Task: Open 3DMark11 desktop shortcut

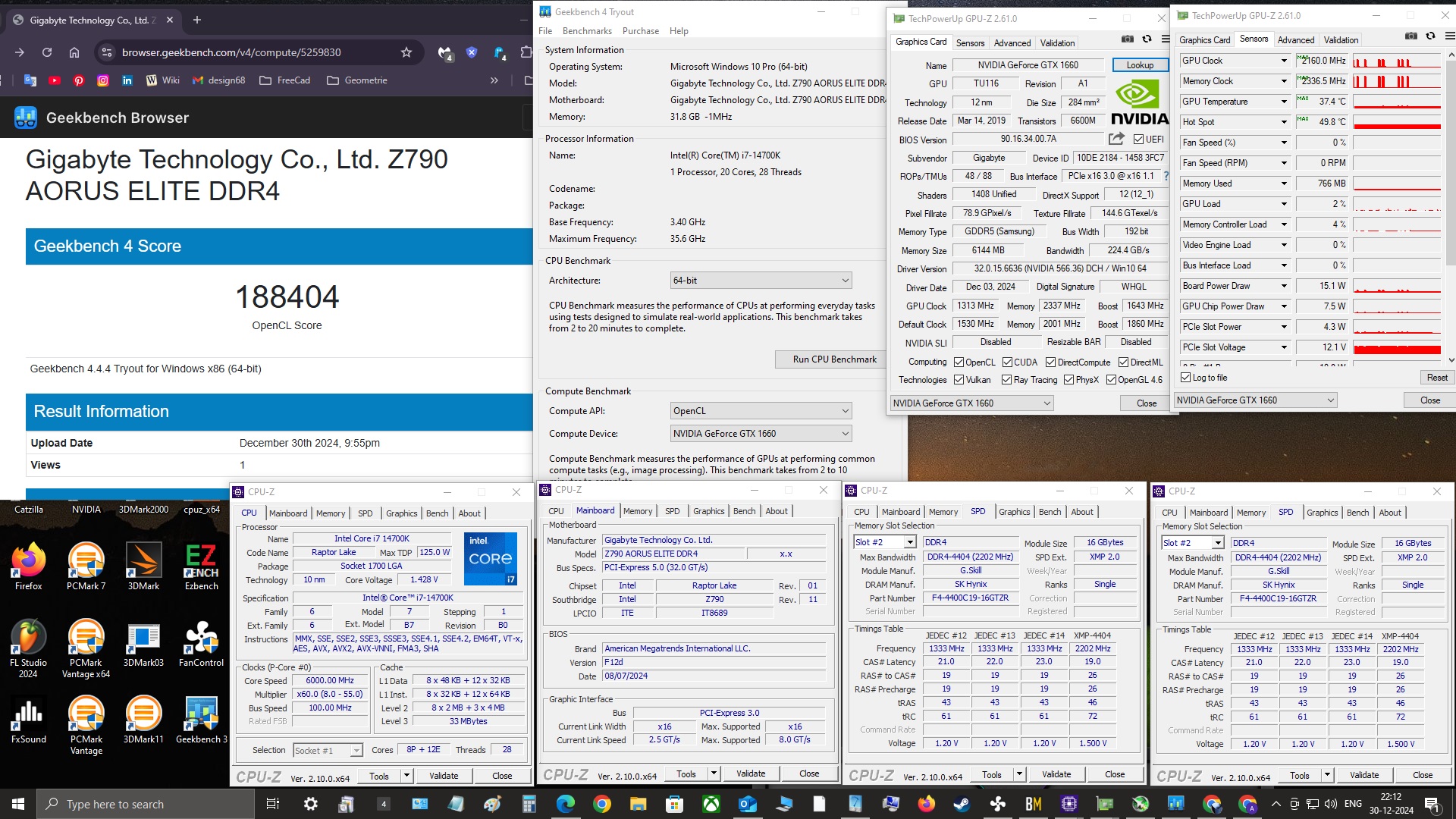Action: tap(143, 720)
